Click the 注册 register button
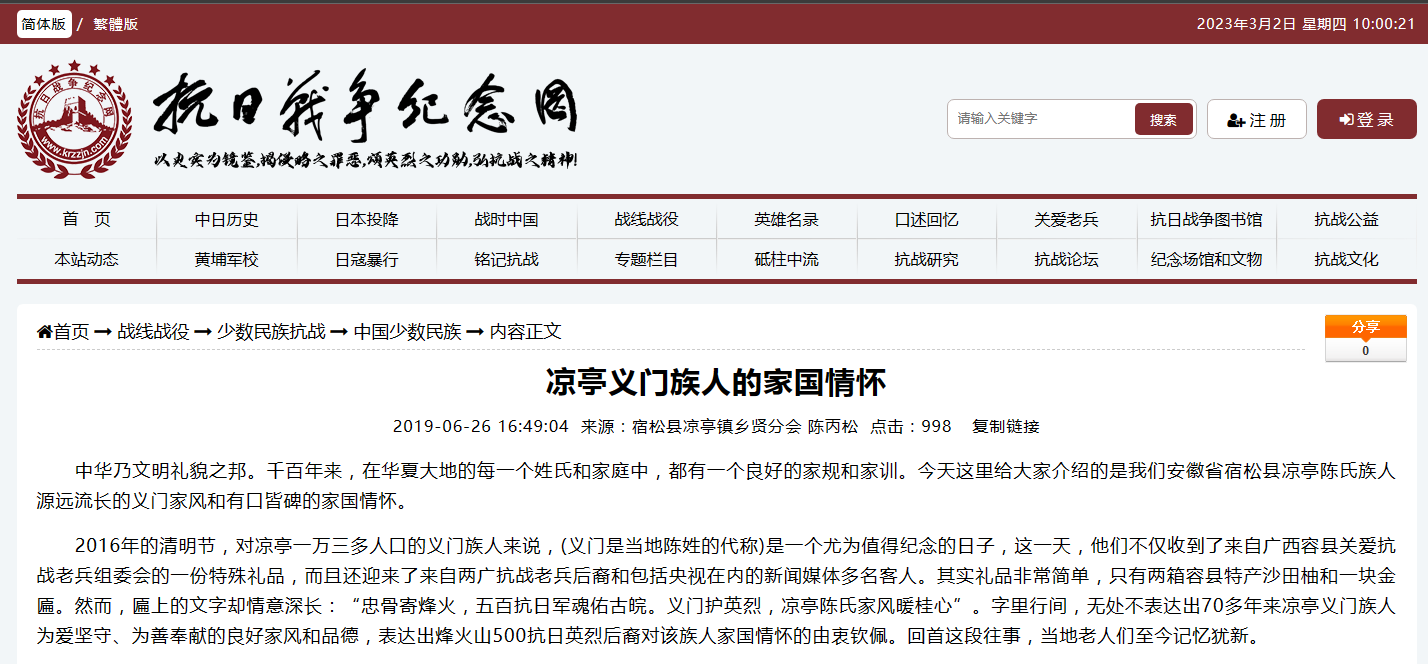 click(x=1256, y=120)
